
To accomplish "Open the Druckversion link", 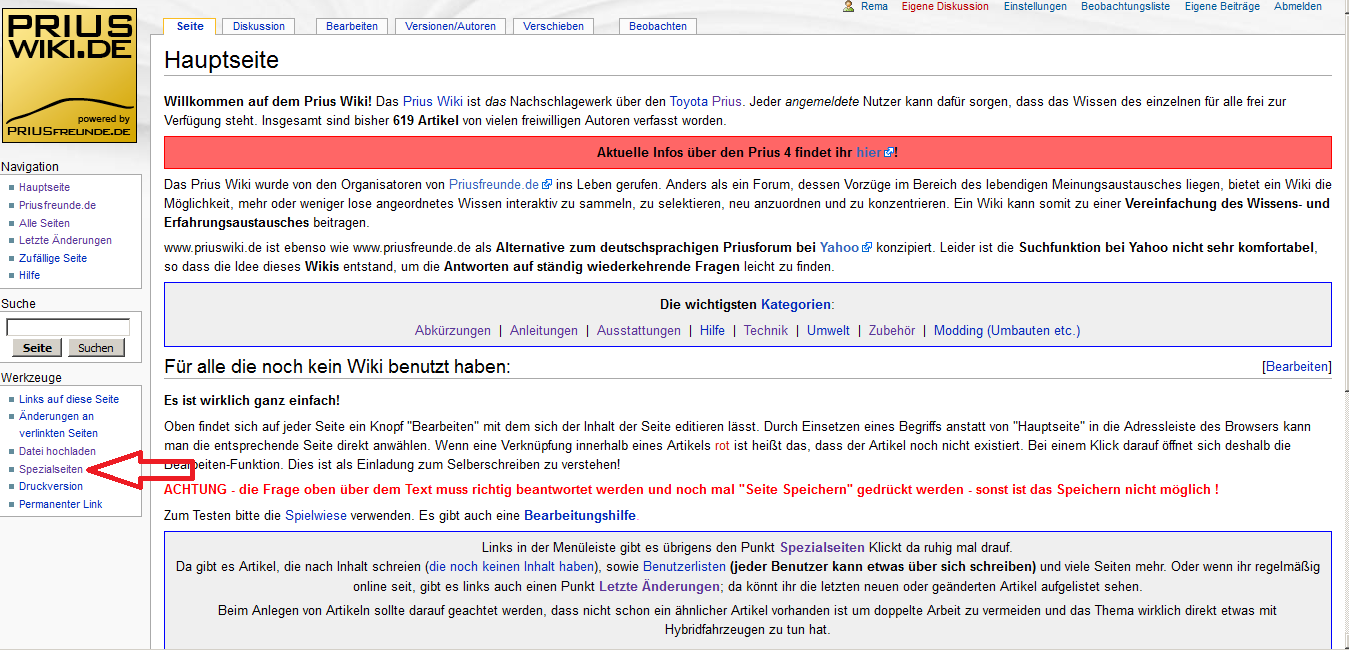I will (x=51, y=486).
